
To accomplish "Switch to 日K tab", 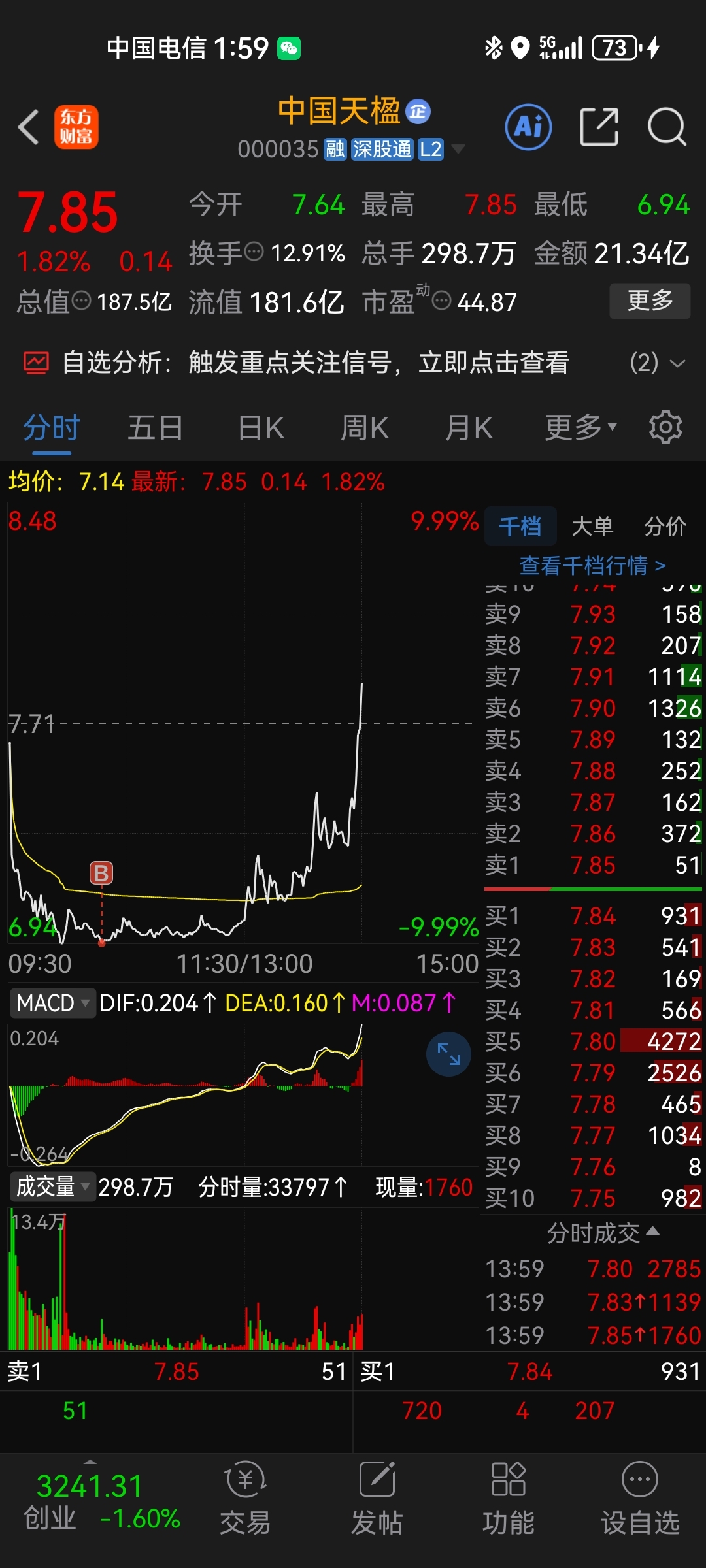I will point(261,428).
